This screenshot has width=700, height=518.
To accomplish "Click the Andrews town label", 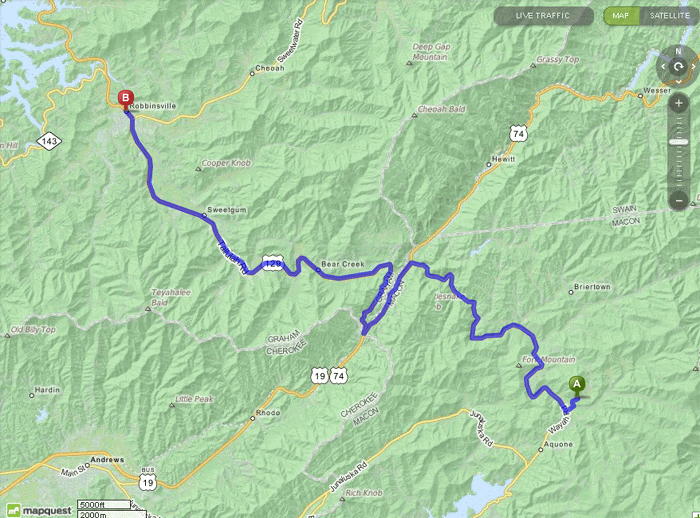I will pos(107,460).
